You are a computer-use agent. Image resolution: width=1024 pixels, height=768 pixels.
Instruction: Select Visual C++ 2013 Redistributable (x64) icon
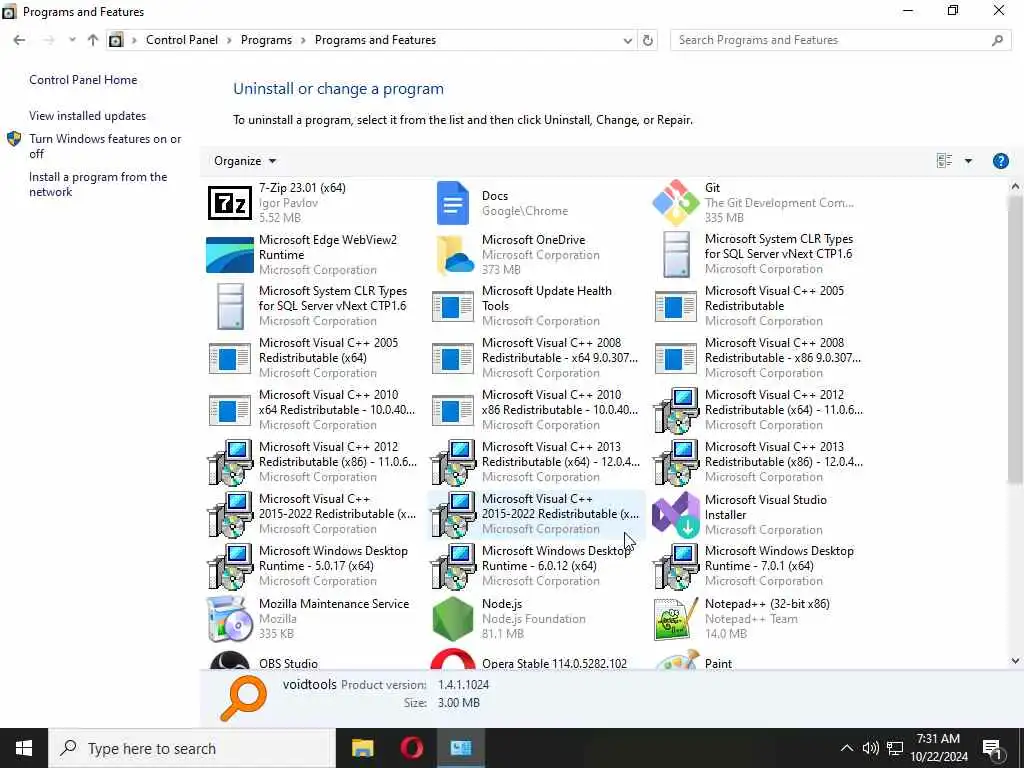coord(453,462)
